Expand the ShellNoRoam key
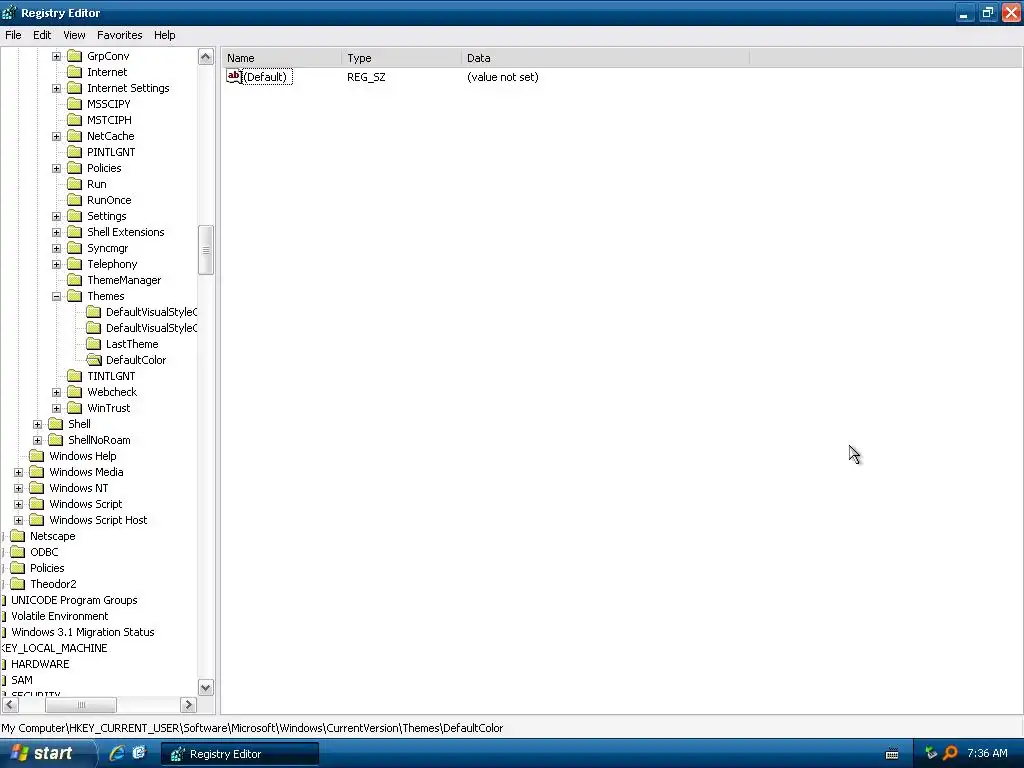Screen dimensions: 1024x768 coord(37,441)
